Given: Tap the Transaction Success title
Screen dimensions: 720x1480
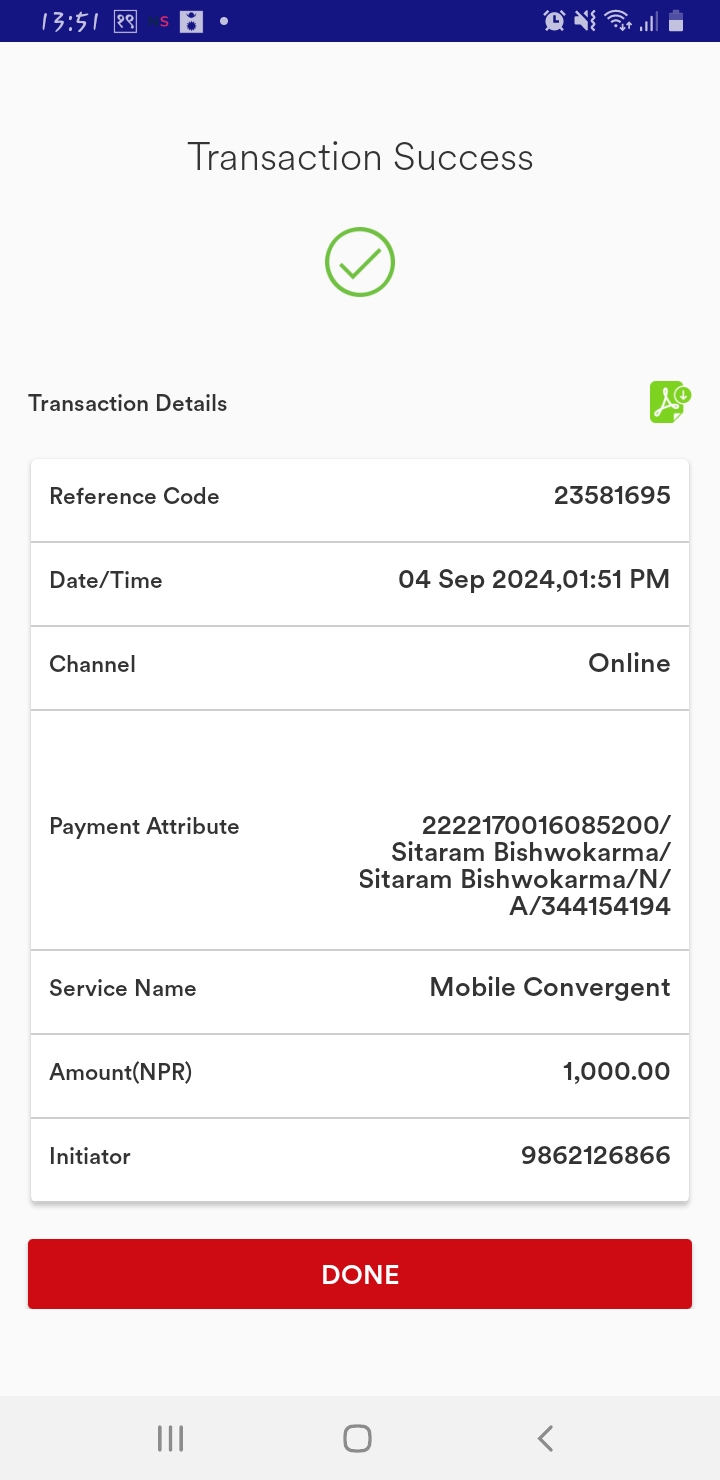Looking at the screenshot, I should click(360, 157).
